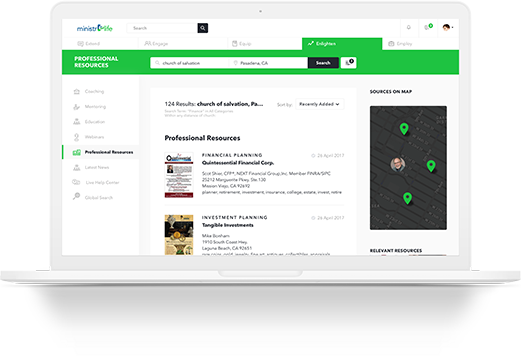Click the Global Search magnifier icon
The height and width of the screenshot is (360, 521).
point(76,196)
